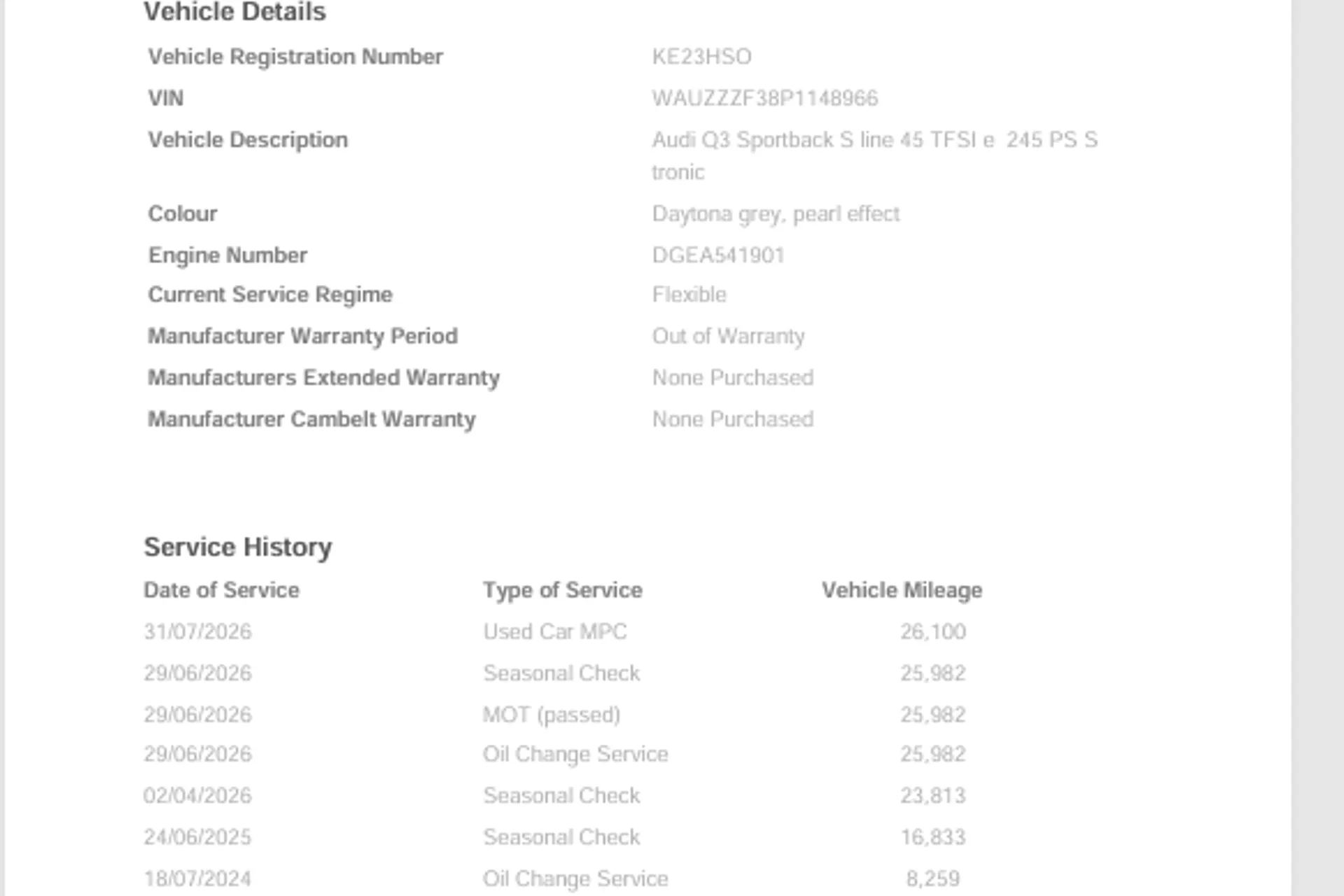Click None Purchased beside Cambelt Warranty
1344x896 pixels.
732,419
